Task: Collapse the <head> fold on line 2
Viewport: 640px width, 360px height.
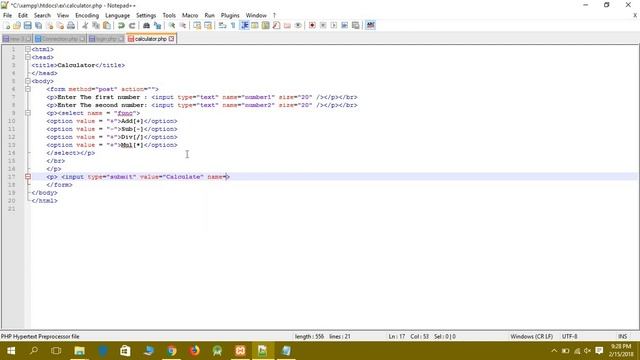Action: [x=28, y=57]
